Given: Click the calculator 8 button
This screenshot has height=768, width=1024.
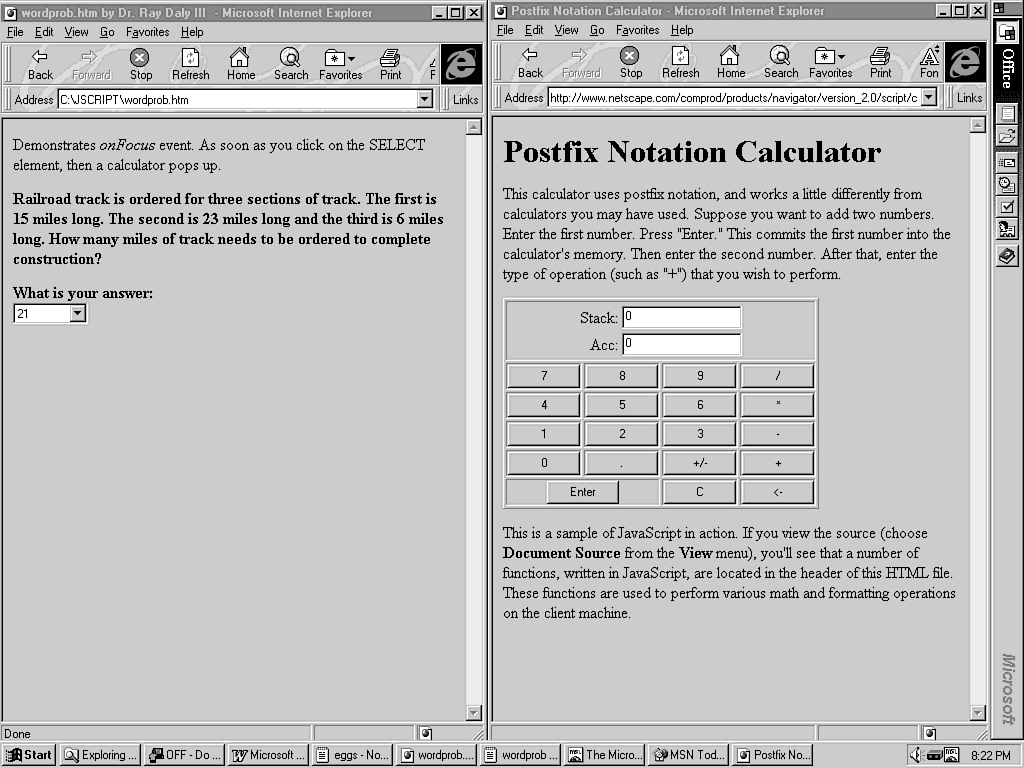Looking at the screenshot, I should [622, 376].
